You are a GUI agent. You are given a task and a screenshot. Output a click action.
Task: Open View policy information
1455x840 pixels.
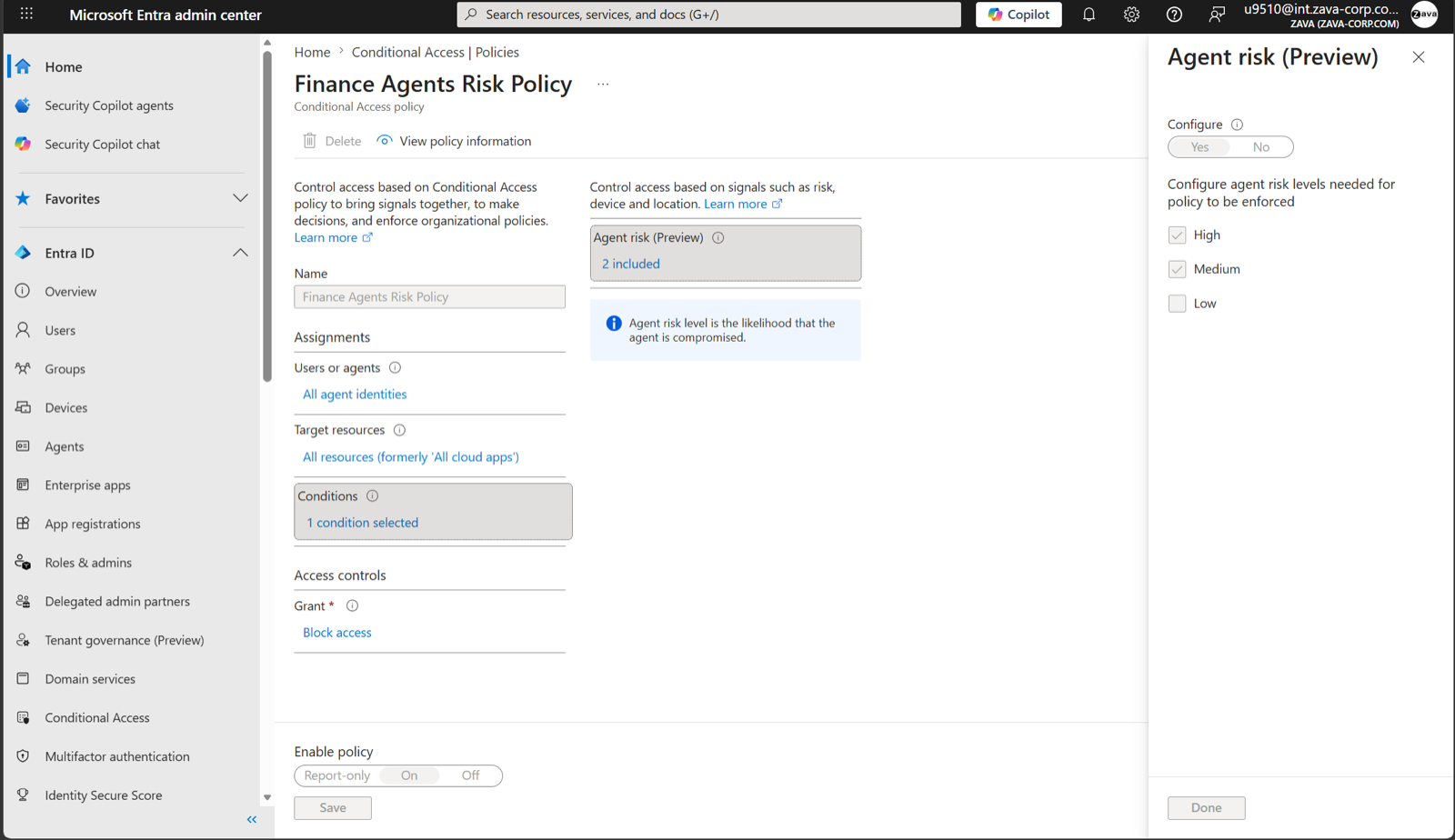coord(454,141)
